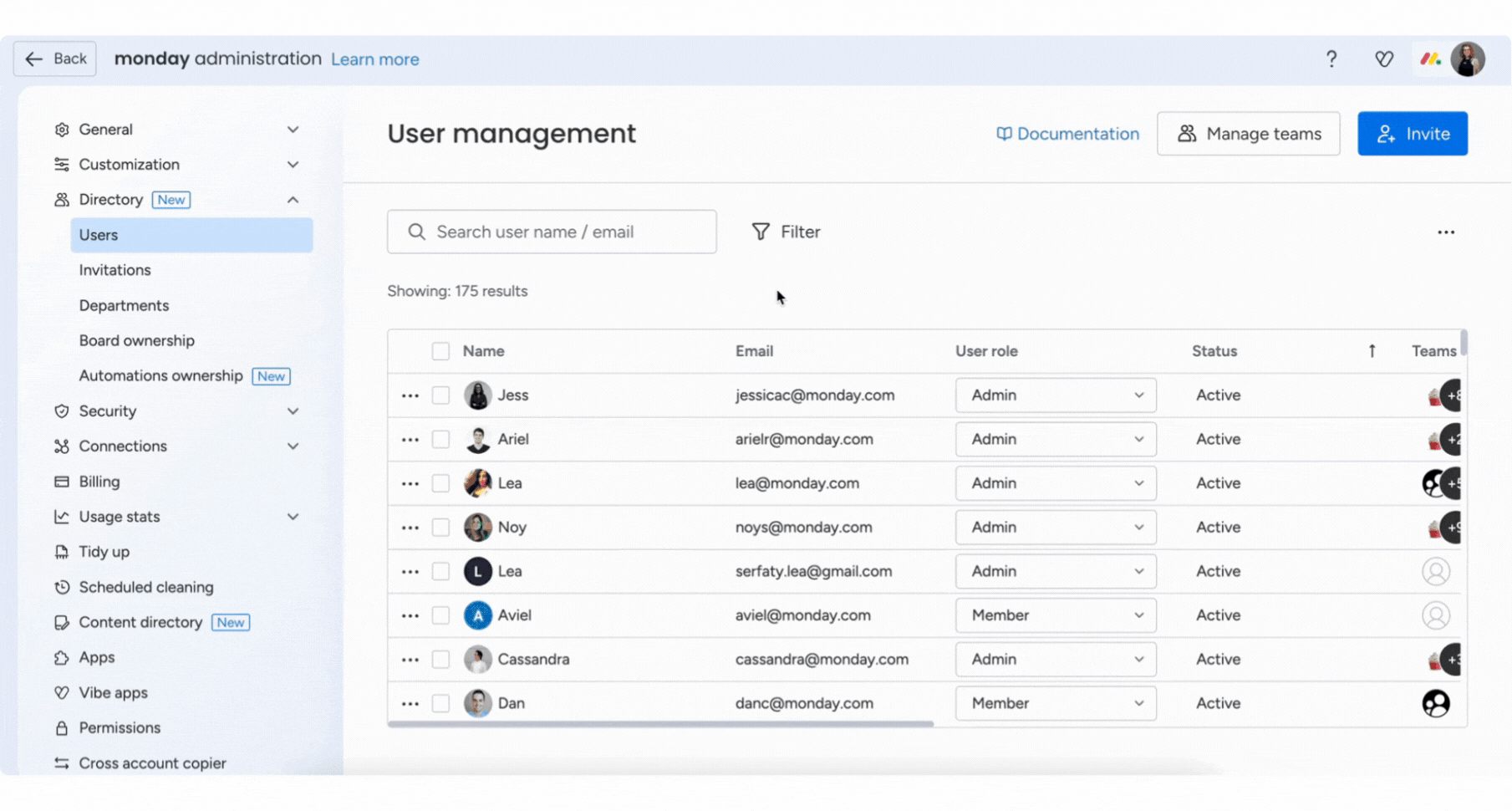Open row actions menu for Ariel

[410, 440]
